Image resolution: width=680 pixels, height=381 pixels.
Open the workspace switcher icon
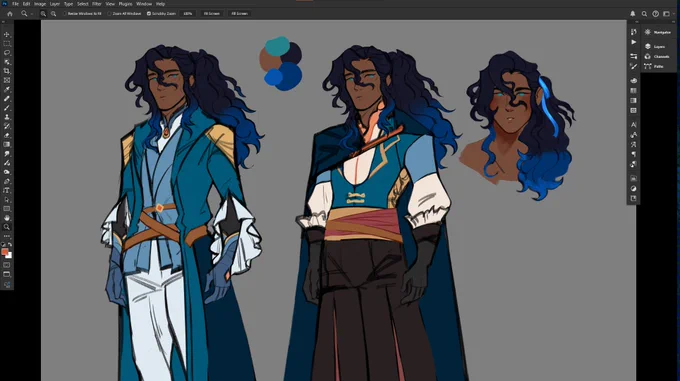(x=667, y=14)
